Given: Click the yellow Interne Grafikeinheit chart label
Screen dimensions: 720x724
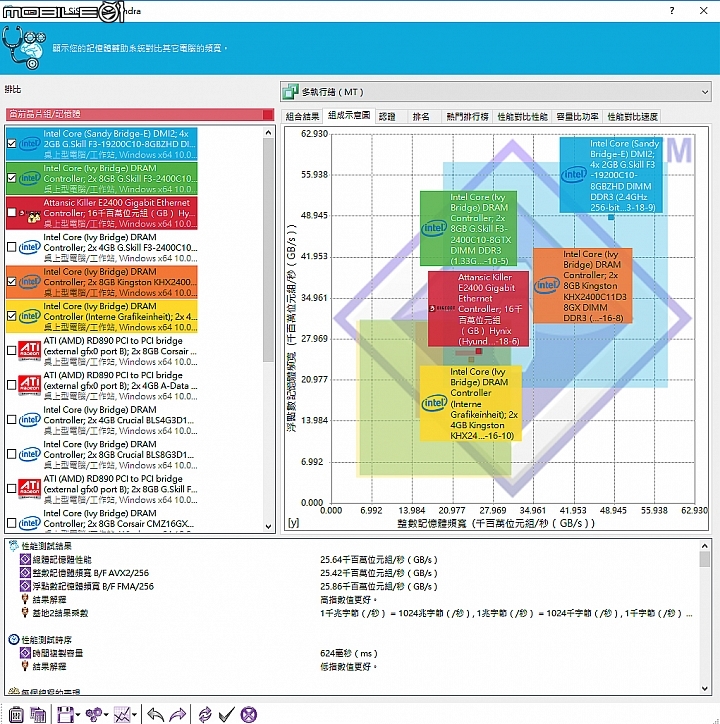Looking at the screenshot, I should [x=471, y=403].
